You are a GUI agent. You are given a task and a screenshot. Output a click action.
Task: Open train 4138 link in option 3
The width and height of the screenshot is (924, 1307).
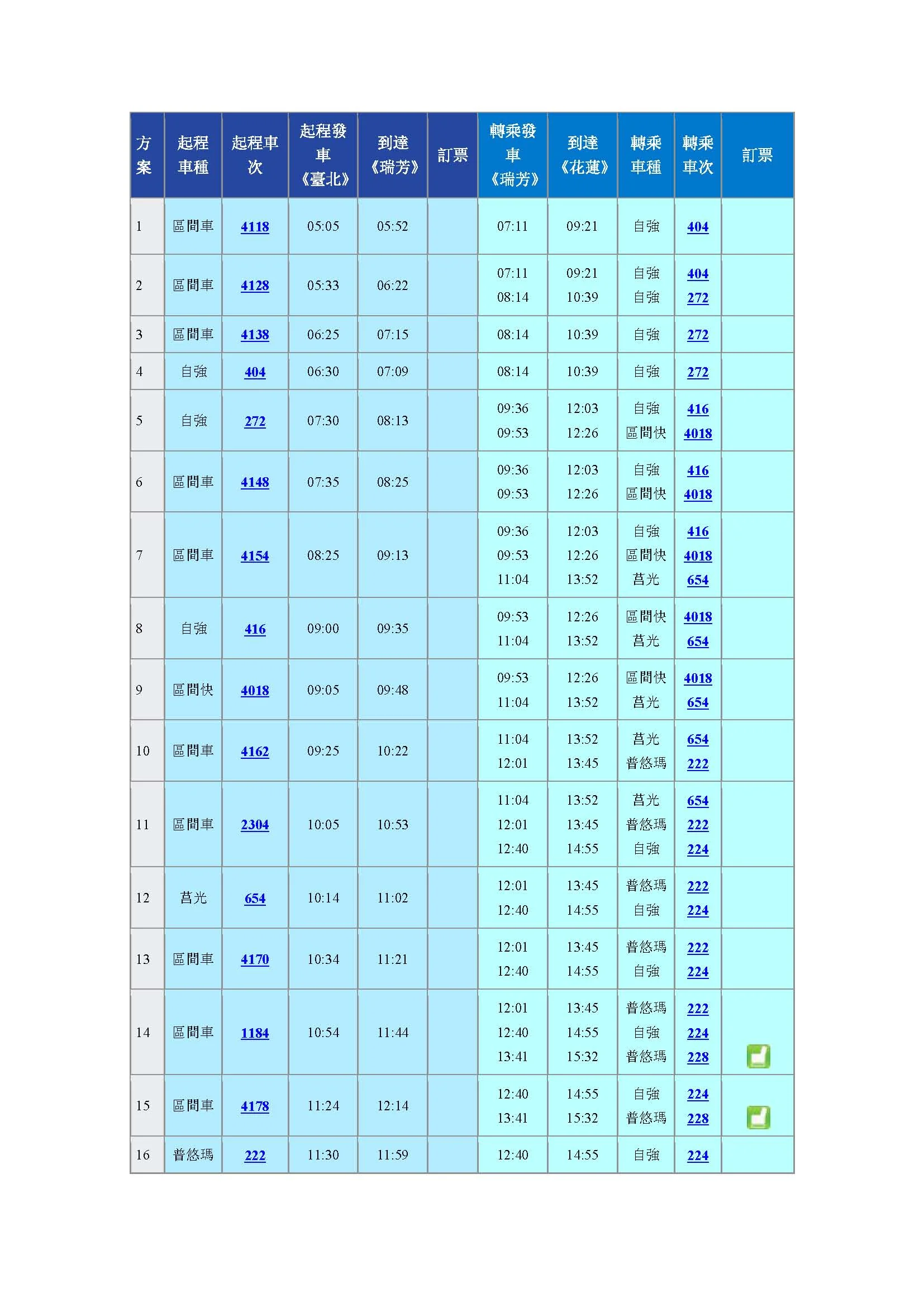255,335
